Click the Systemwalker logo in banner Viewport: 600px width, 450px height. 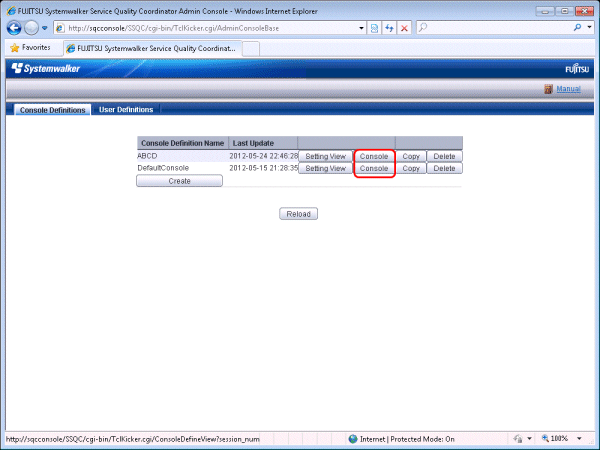[46, 68]
